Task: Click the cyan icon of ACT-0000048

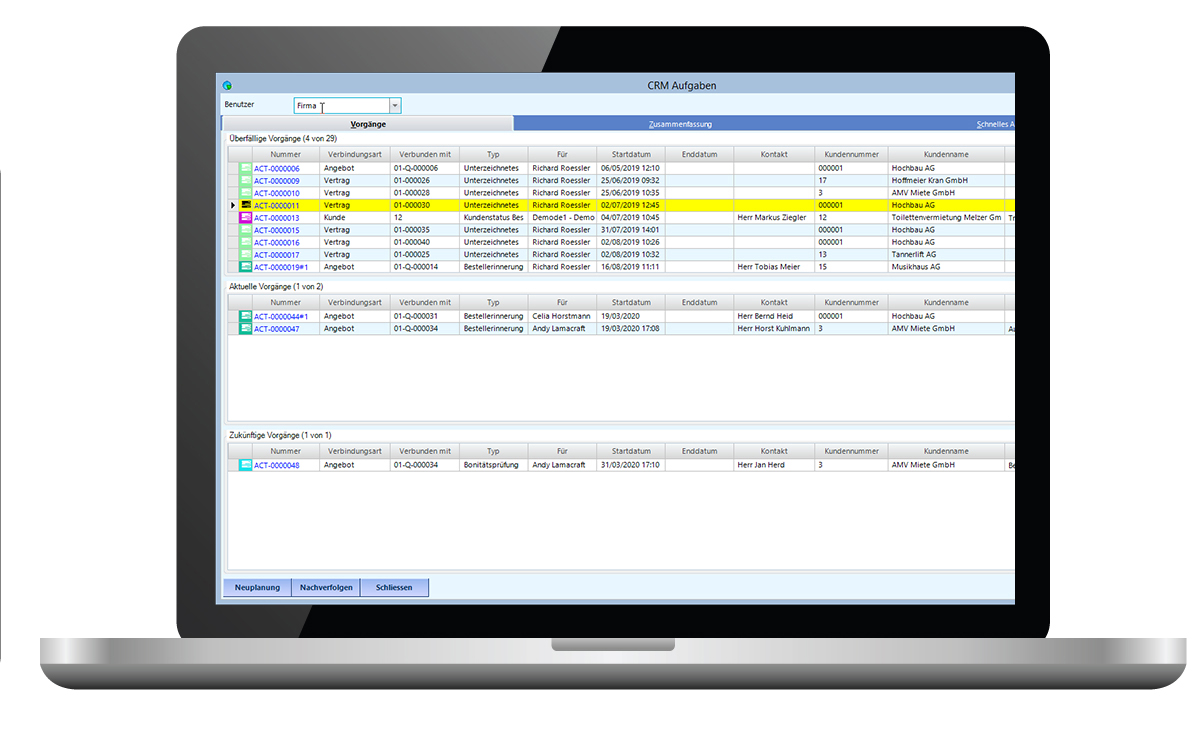Action: tap(246, 465)
